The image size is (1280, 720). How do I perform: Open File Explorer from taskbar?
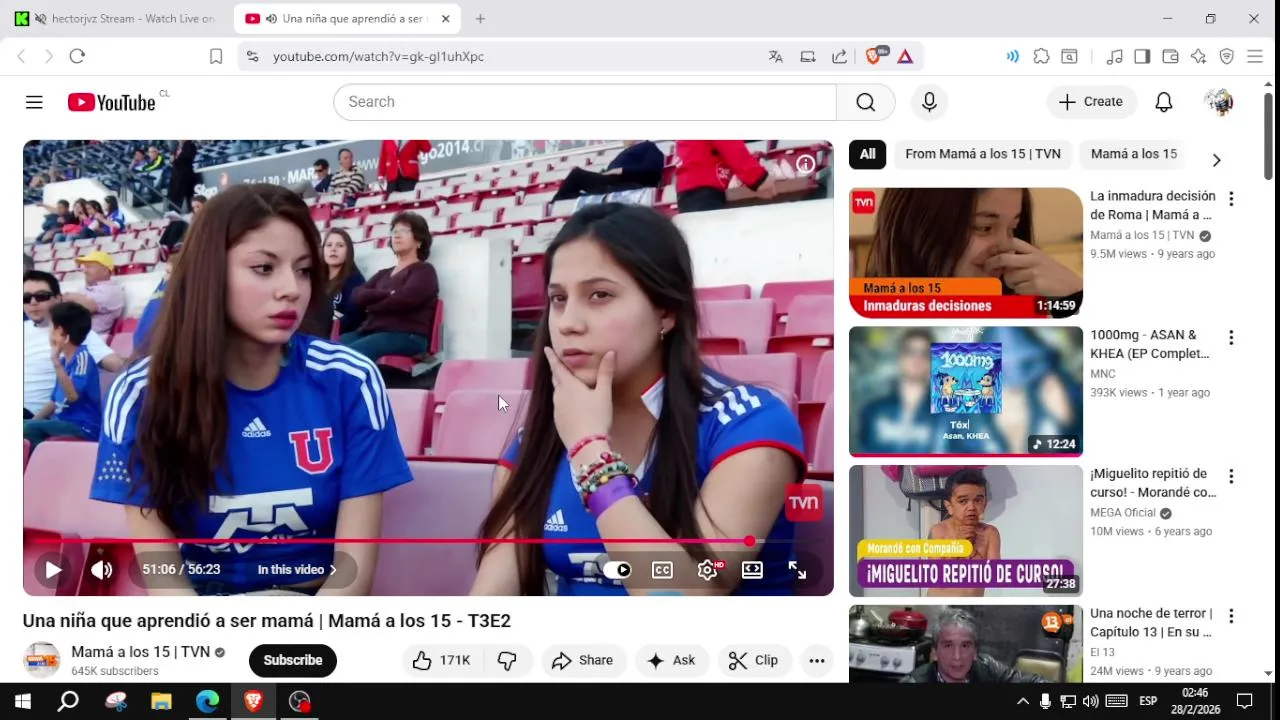click(161, 701)
